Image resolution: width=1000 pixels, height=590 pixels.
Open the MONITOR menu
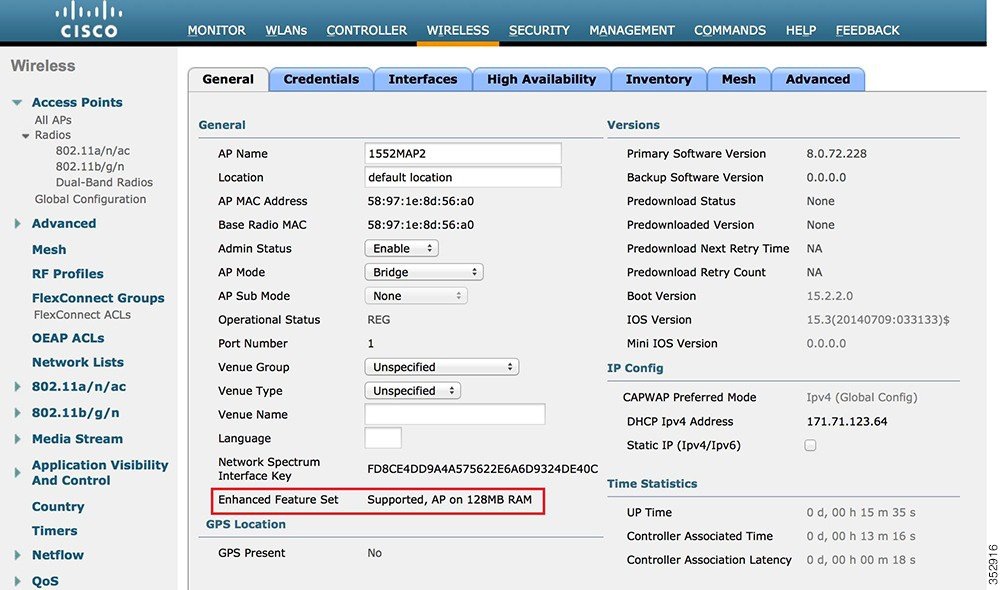(x=216, y=30)
